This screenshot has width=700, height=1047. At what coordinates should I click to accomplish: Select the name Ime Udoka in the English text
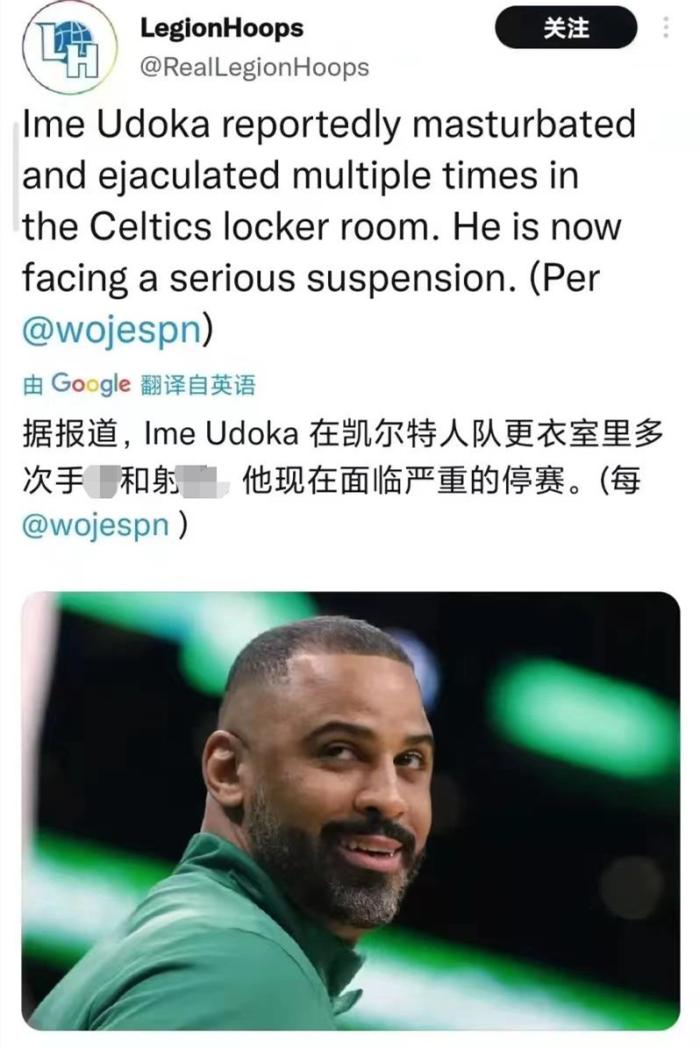coord(116,125)
